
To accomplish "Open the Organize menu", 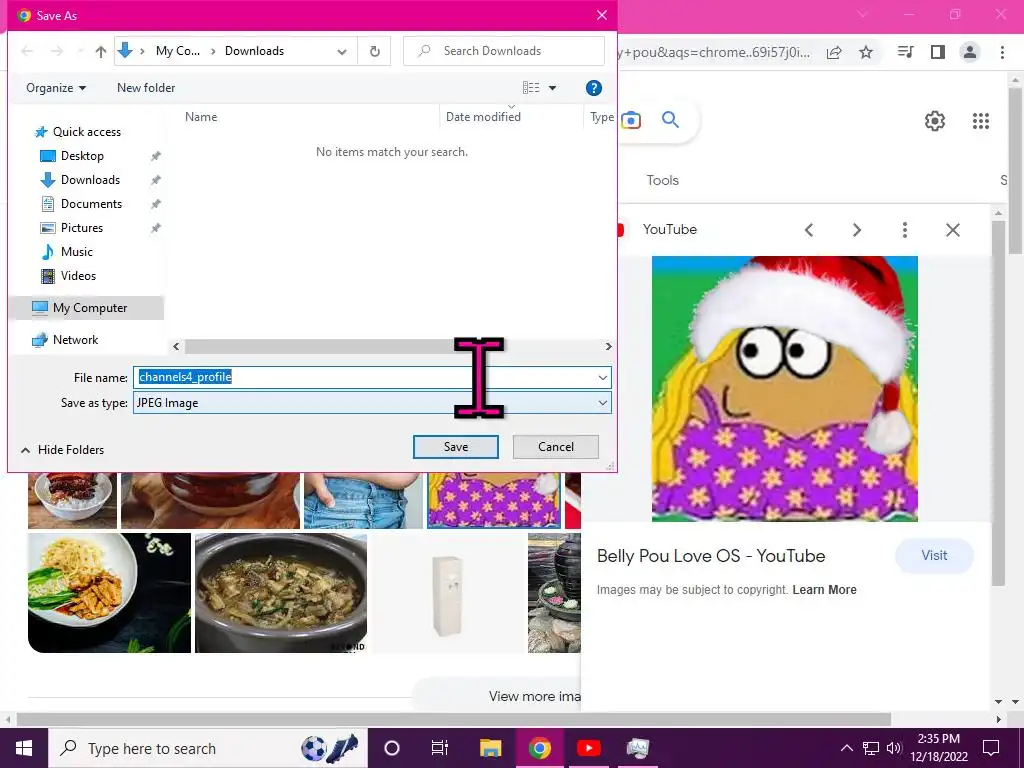I will (x=56, y=88).
